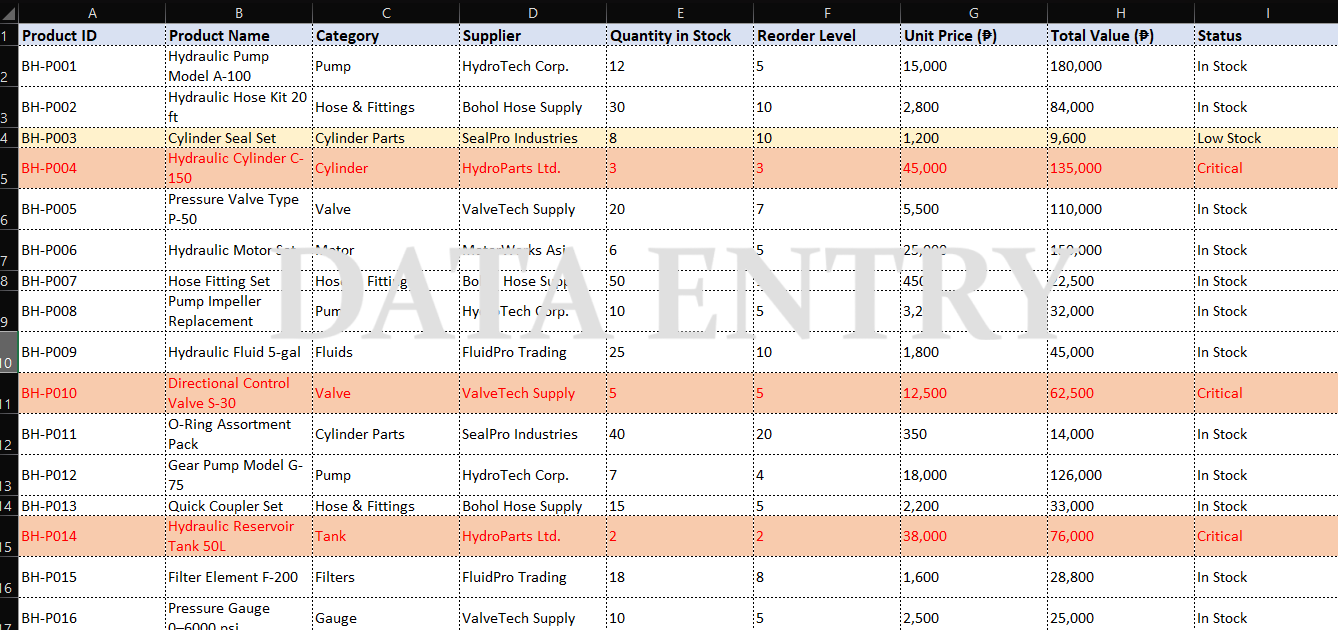Select column E header

coord(680,12)
